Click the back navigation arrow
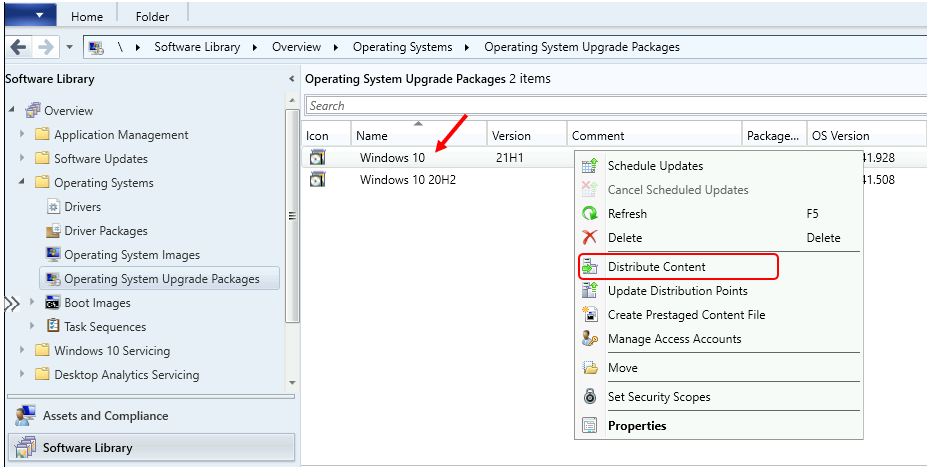The height and width of the screenshot is (474, 935). tap(19, 47)
